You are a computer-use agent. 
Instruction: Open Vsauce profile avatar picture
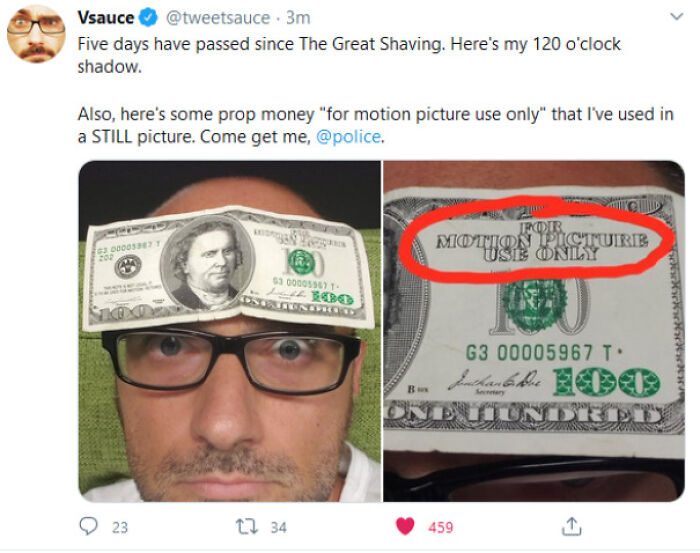tap(36, 34)
